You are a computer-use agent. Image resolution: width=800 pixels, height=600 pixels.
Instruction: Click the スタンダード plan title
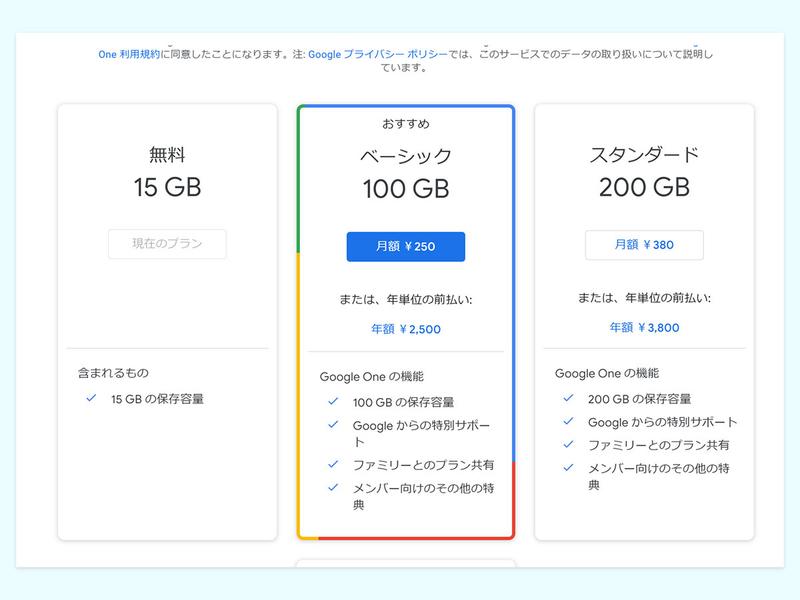[644, 155]
